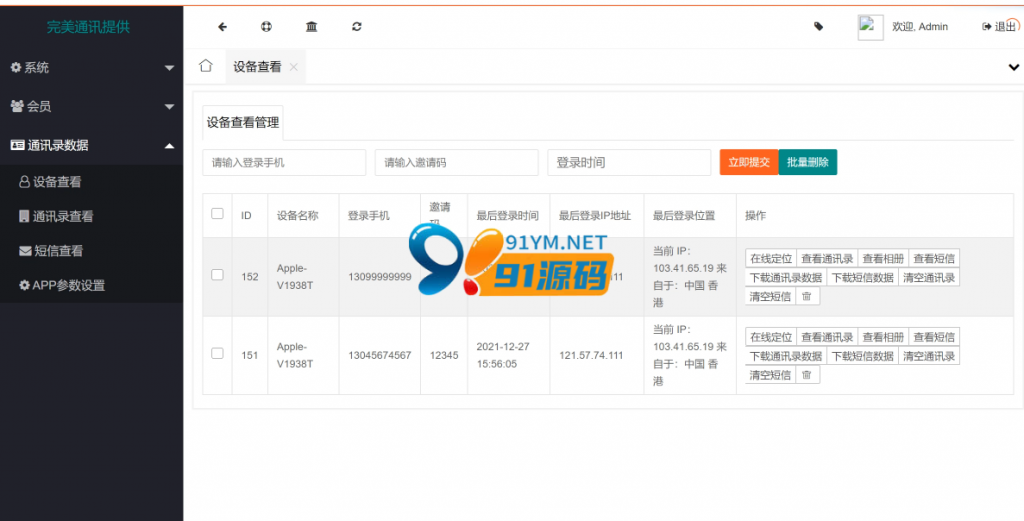
Task: Click the 请输入邀请码 input field
Action: 456,163
